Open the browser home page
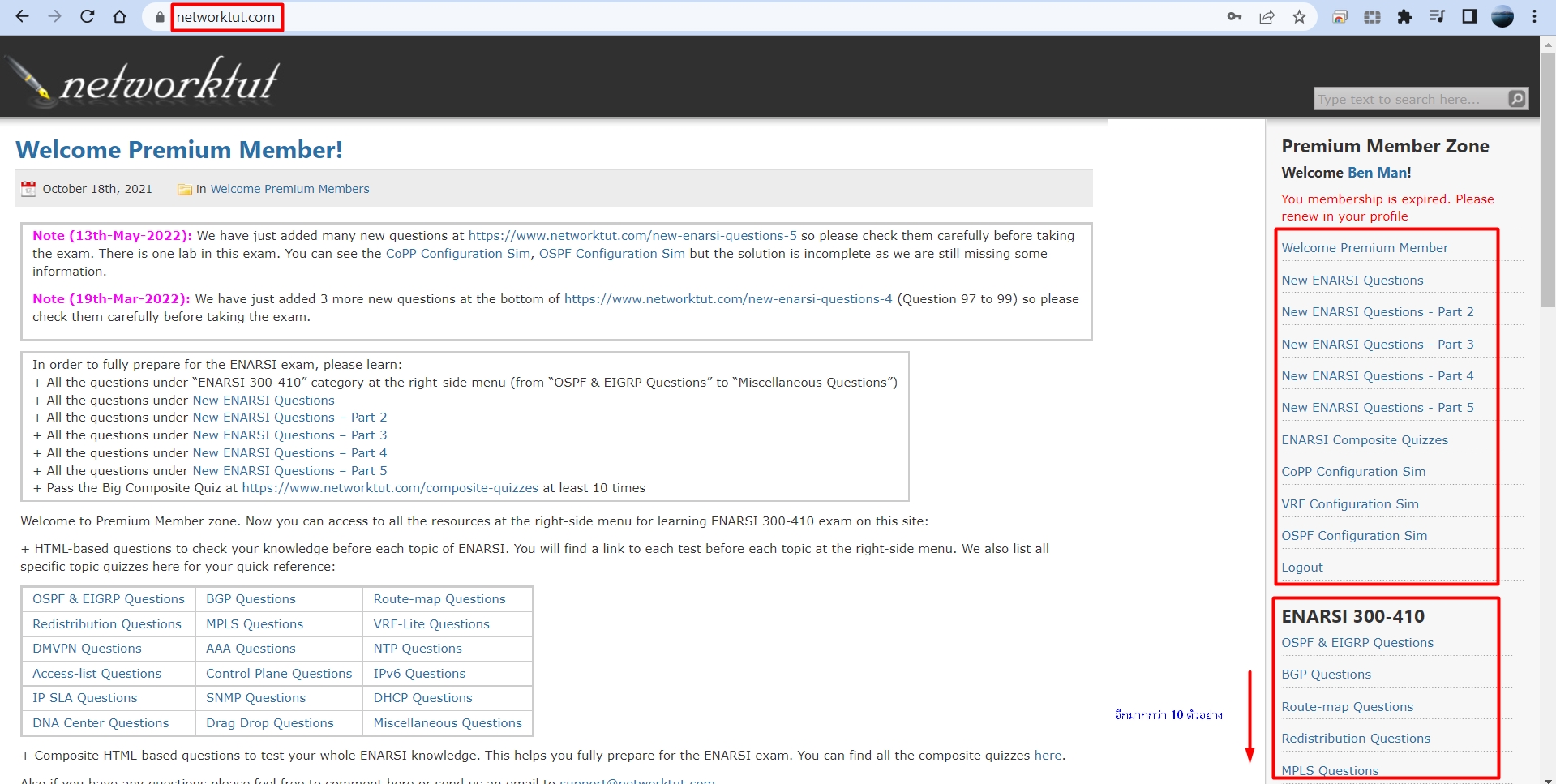1556x784 pixels. click(120, 16)
